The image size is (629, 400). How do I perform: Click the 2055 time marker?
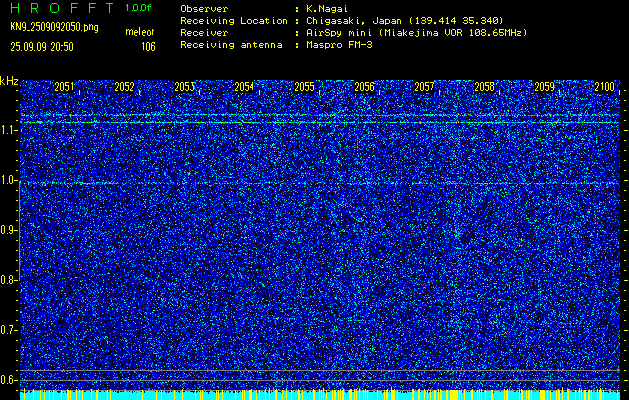(x=304, y=87)
